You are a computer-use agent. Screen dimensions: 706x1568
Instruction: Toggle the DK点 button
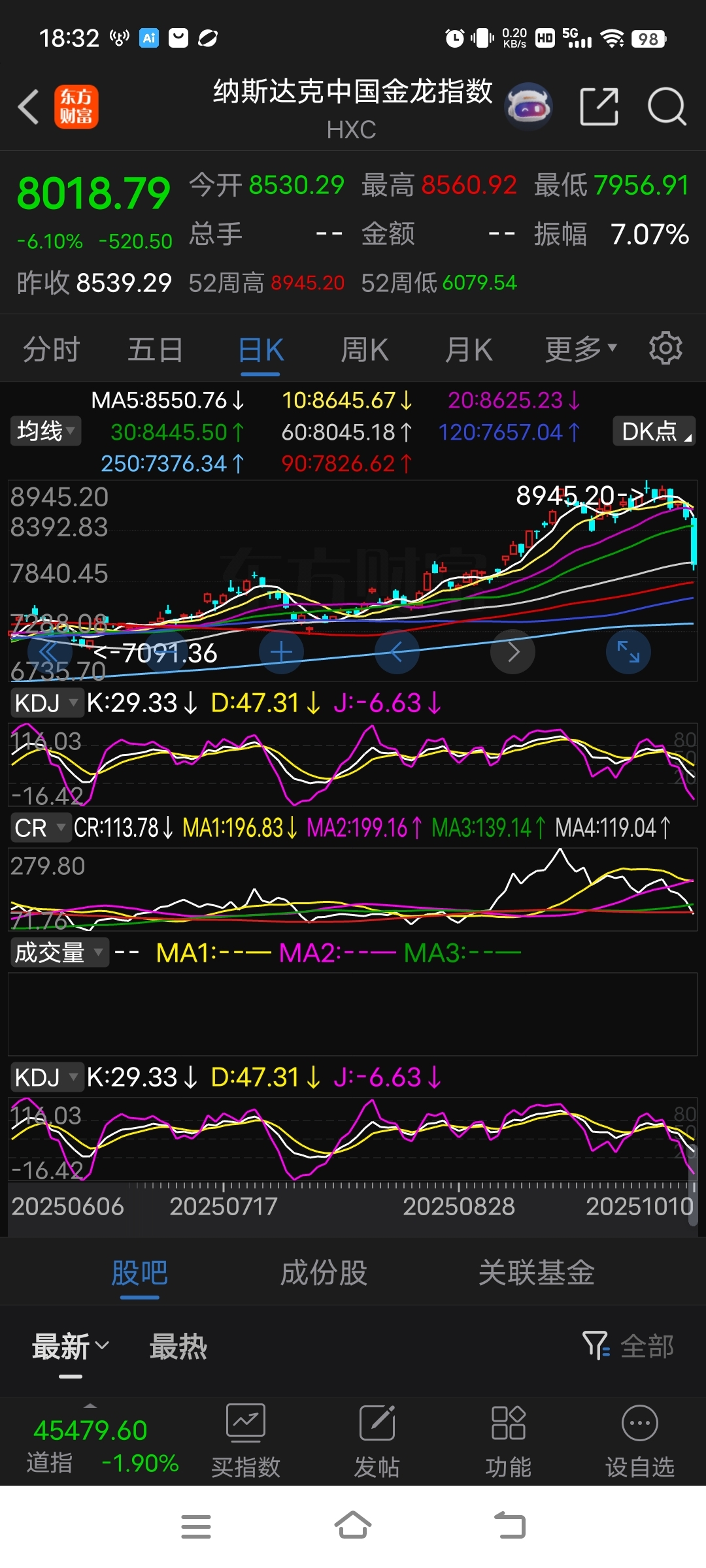coord(654,431)
